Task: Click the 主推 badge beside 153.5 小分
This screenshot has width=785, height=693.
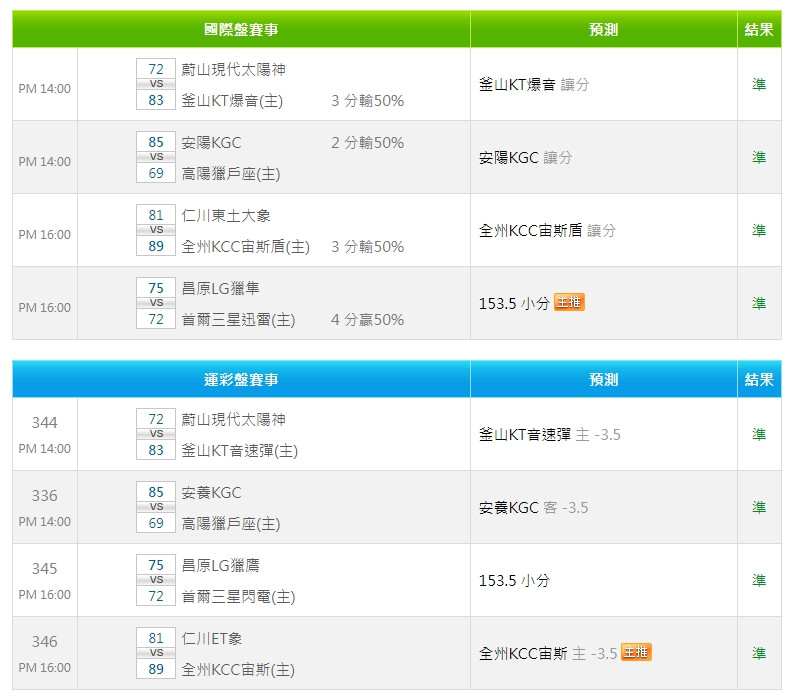Action: pyautogui.click(x=569, y=302)
